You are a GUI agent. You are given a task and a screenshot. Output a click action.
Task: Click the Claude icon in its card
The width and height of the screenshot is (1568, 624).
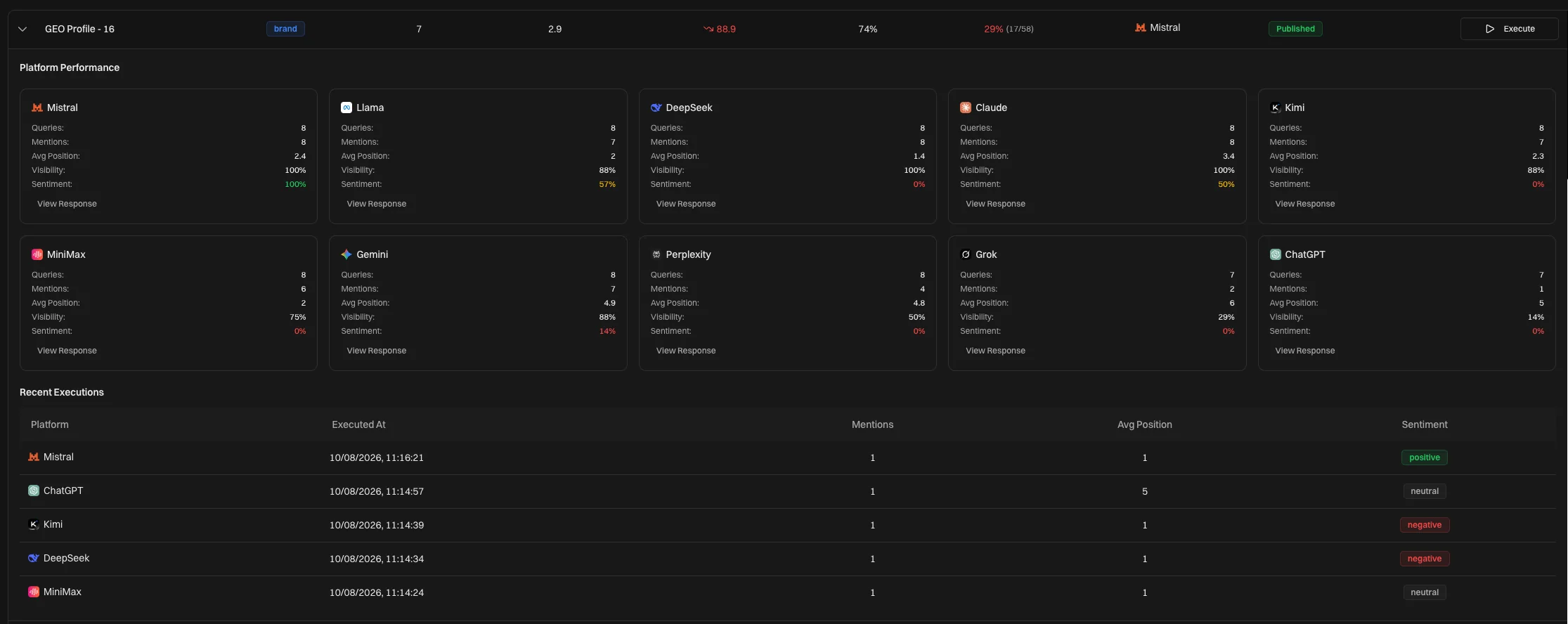[x=966, y=108]
